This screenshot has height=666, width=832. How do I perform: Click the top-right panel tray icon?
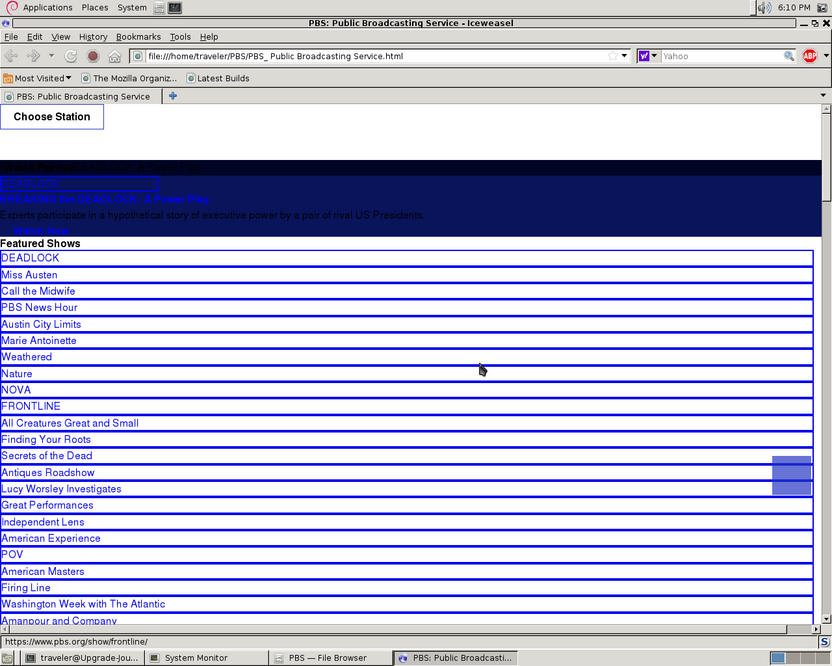(x=822, y=7)
